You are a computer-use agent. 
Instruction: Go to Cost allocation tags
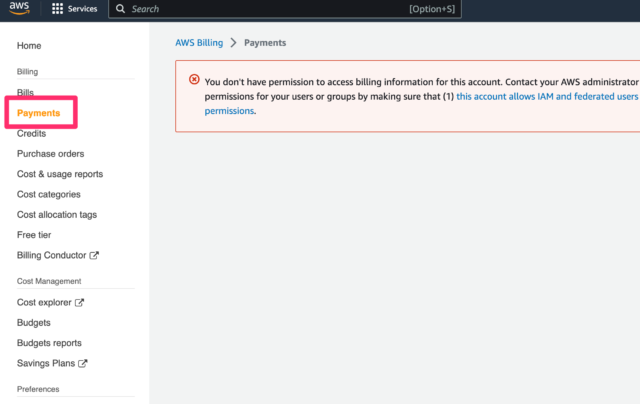57,215
